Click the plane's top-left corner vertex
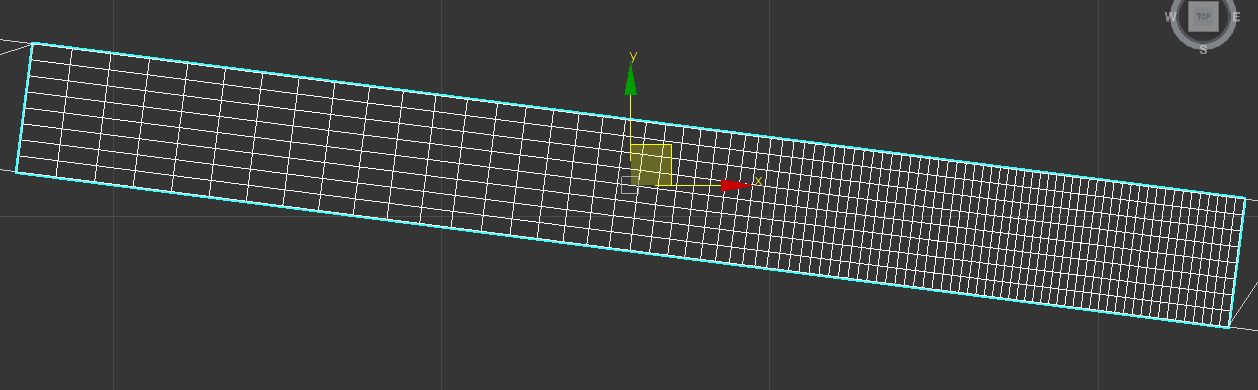1258x390 pixels. (33, 43)
